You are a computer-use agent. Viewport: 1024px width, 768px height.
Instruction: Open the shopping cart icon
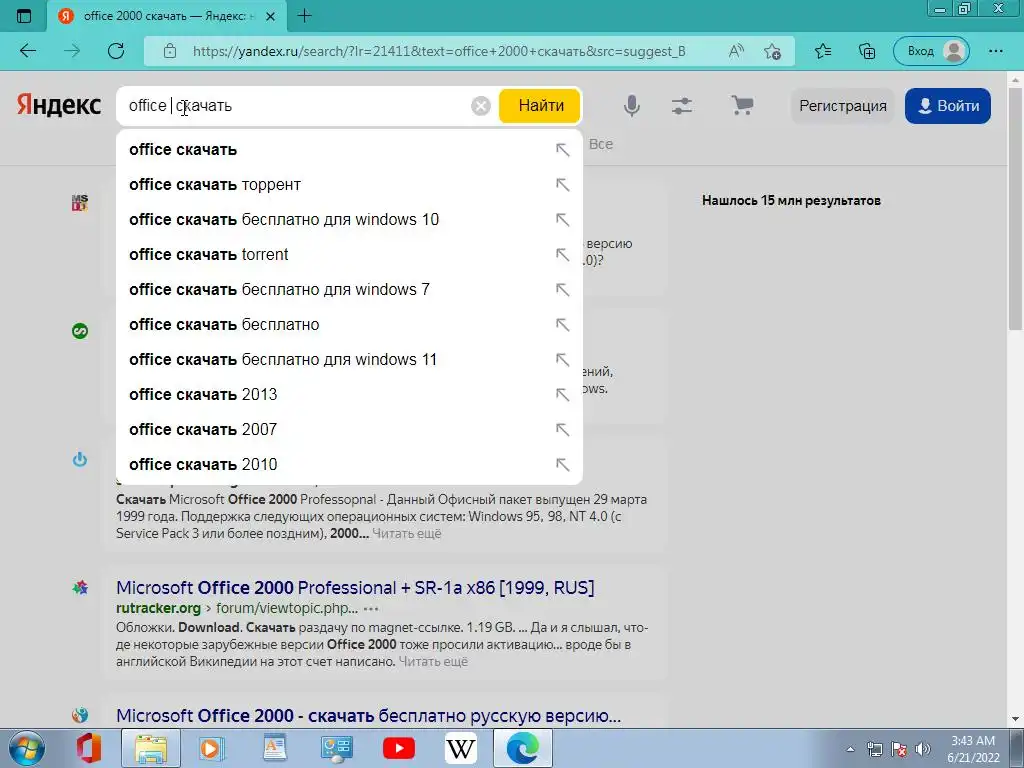pos(742,105)
